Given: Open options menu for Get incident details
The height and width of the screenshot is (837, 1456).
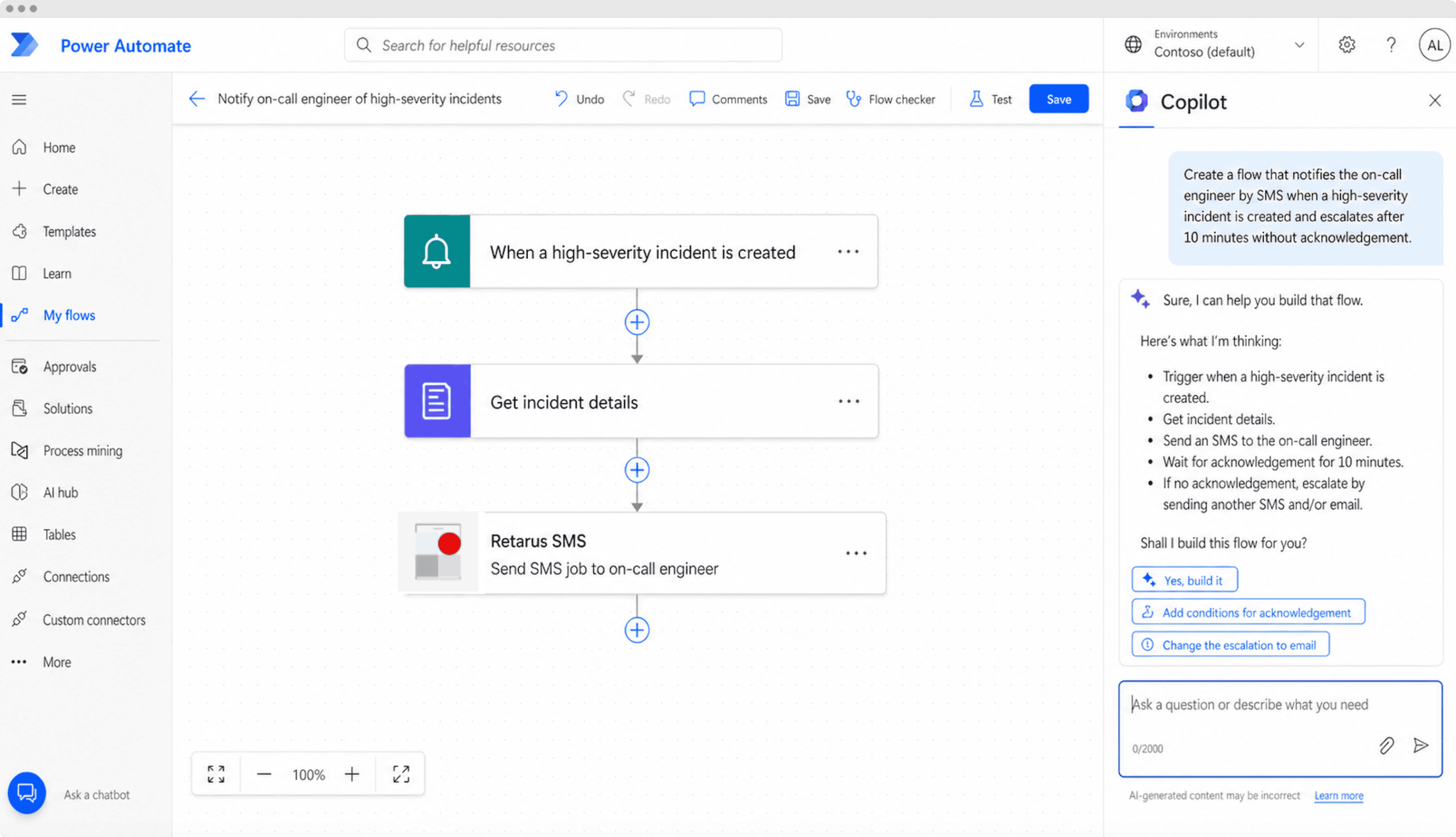Looking at the screenshot, I should [x=849, y=401].
